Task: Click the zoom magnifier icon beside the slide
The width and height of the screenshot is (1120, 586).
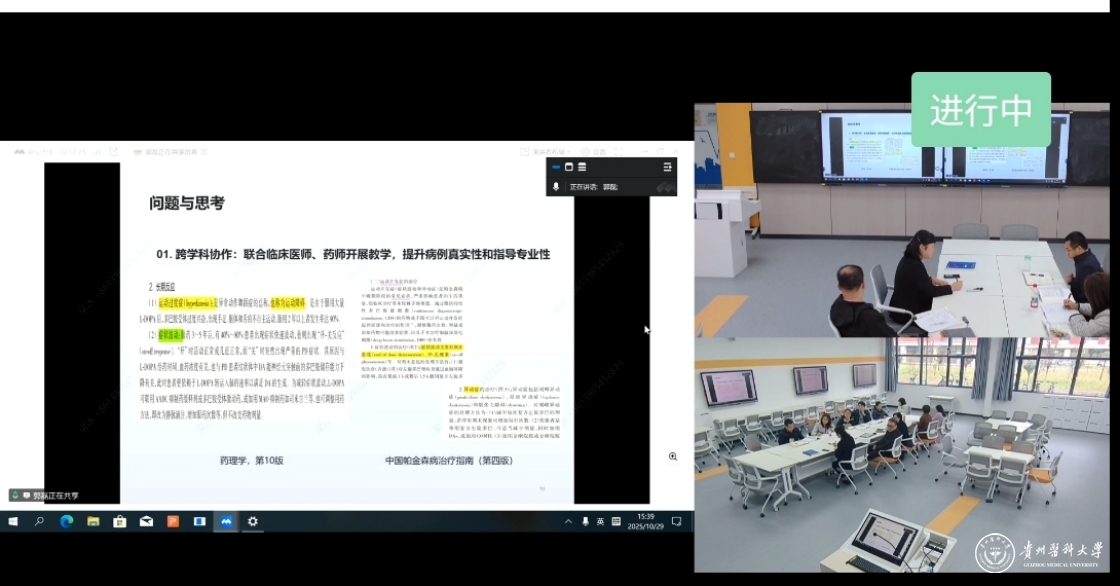Action: tap(673, 456)
